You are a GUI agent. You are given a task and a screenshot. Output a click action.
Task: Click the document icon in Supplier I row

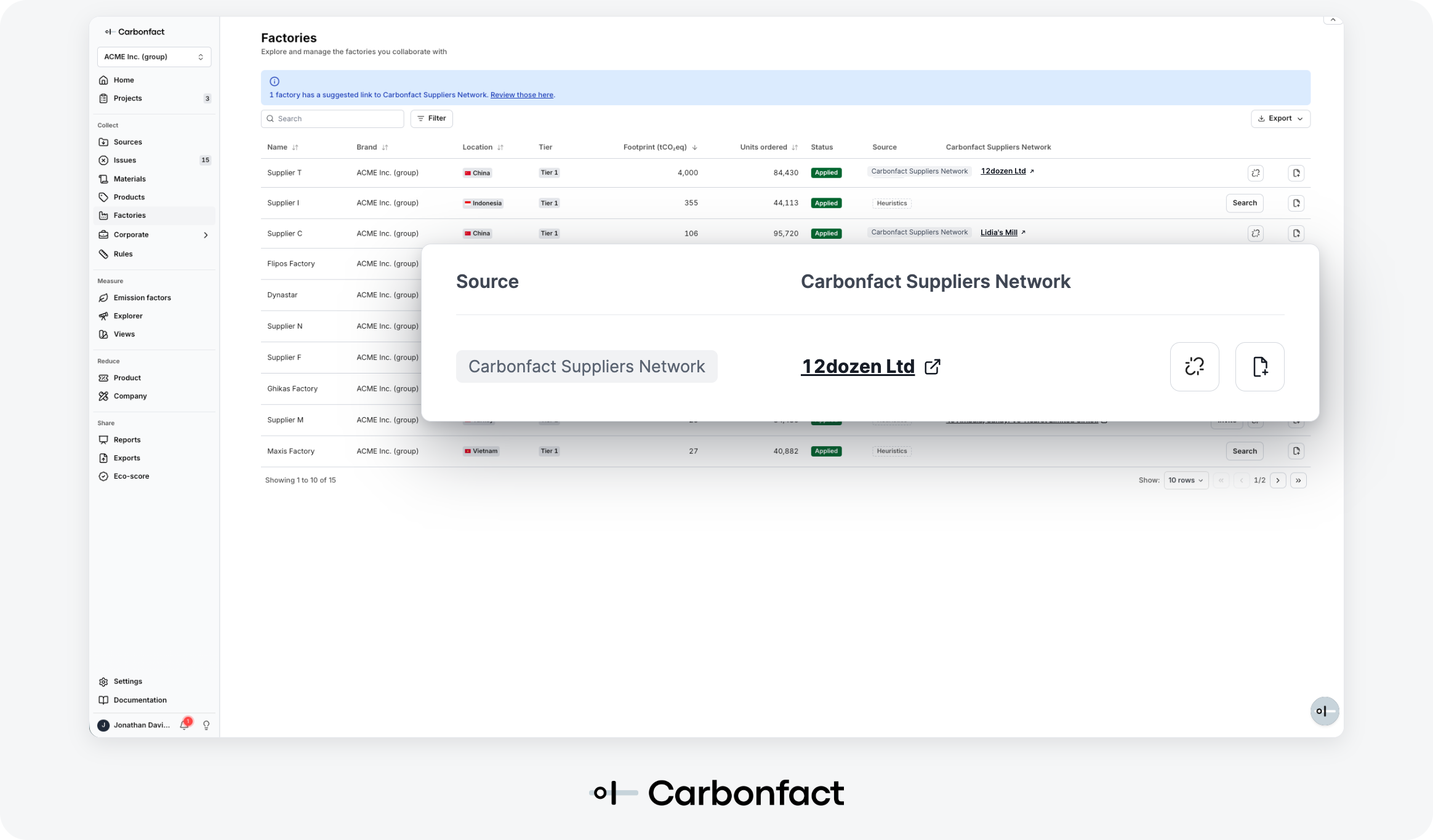pos(1296,203)
